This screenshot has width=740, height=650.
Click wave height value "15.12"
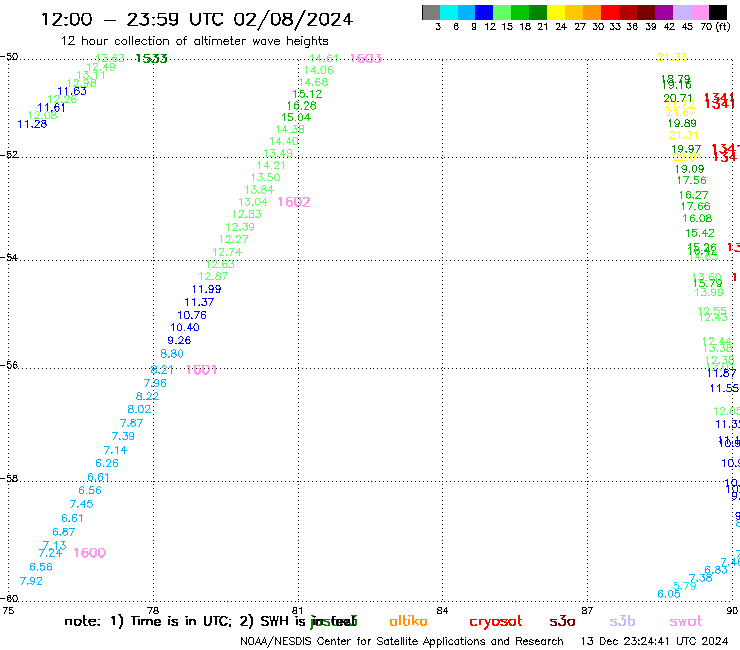pos(307,94)
